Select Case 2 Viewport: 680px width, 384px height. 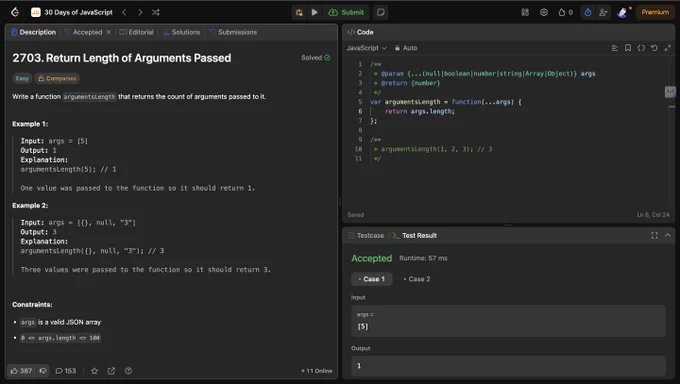click(x=417, y=279)
